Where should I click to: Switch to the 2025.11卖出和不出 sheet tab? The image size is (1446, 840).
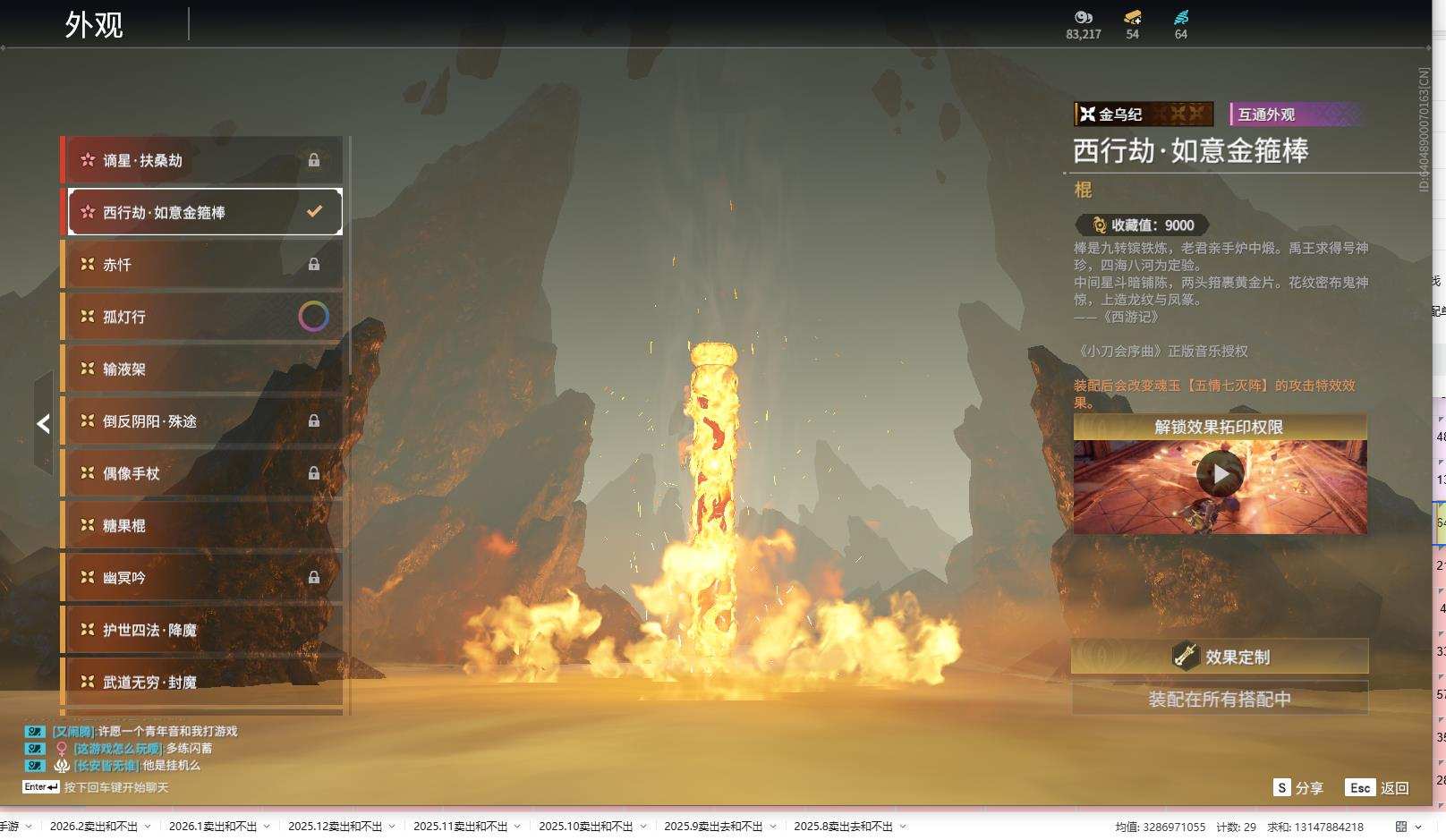(460, 827)
